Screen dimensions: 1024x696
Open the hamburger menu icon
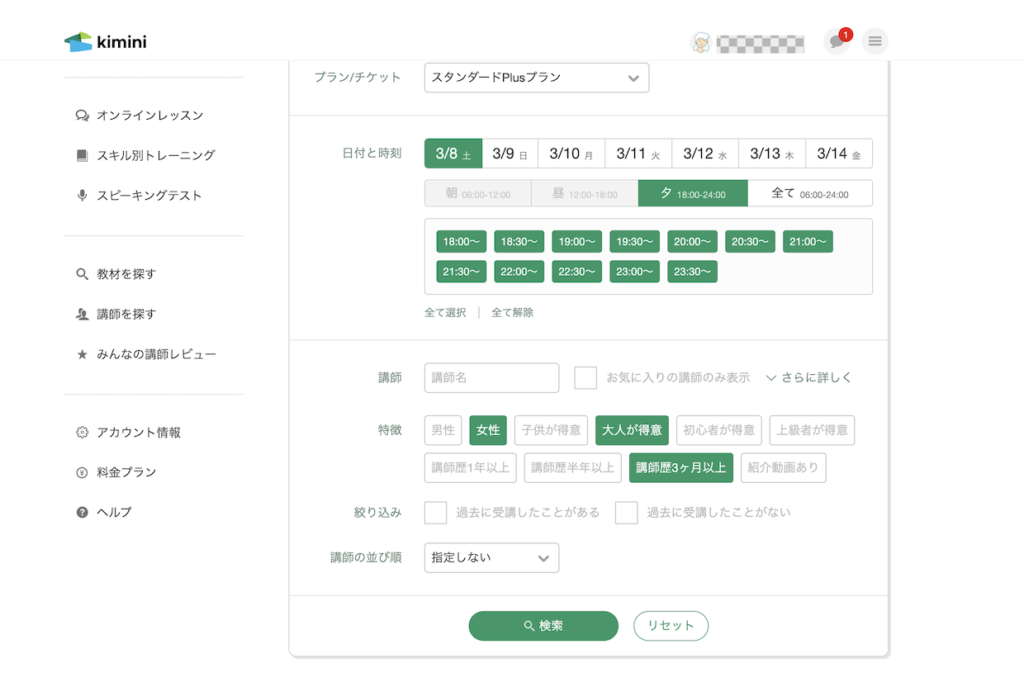click(875, 42)
